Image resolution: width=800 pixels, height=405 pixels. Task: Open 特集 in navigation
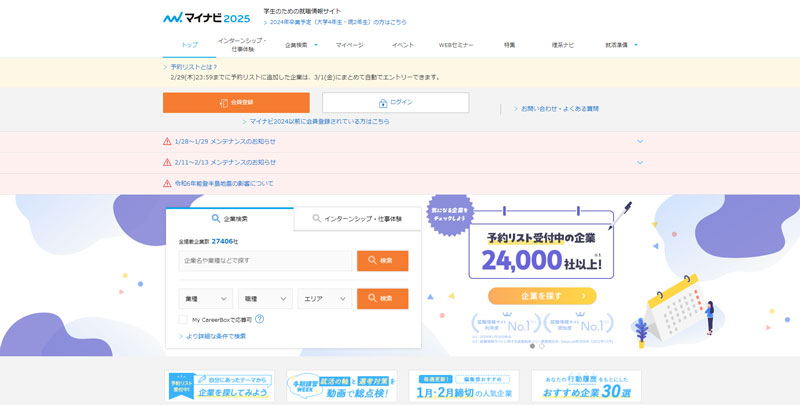point(509,45)
